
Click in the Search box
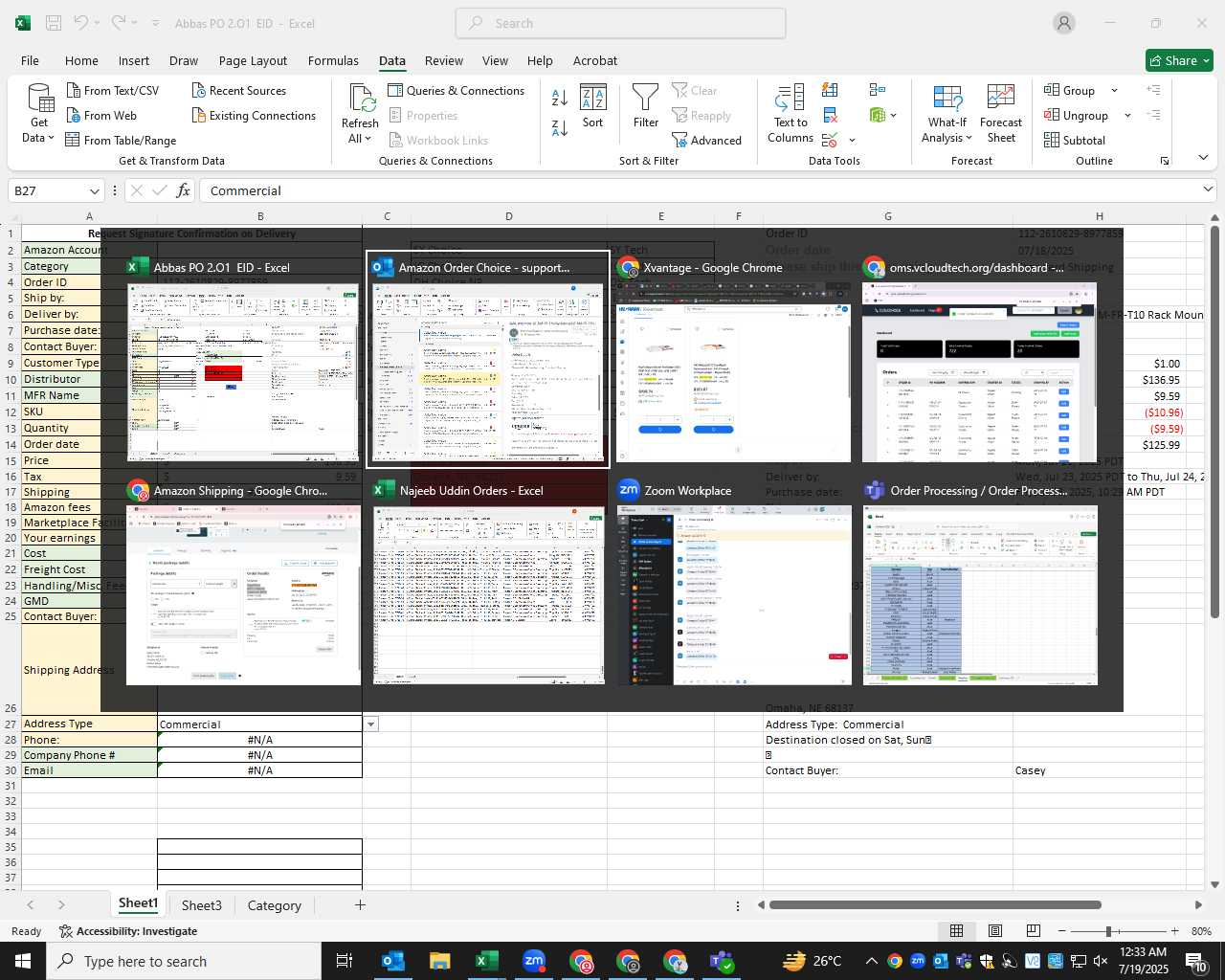pyautogui.click(x=620, y=23)
